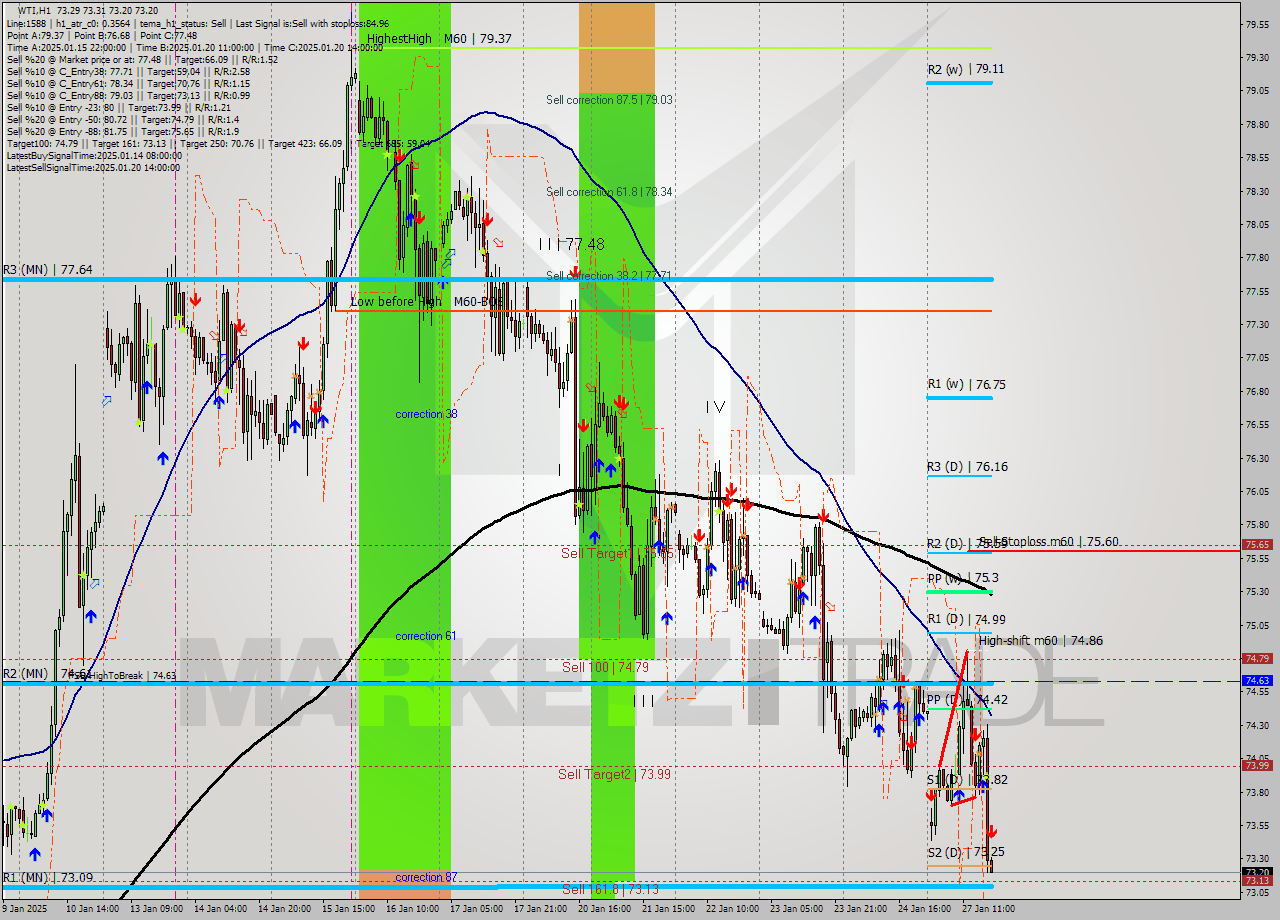Select the 'HighestHigh M60 | 79.37' label

click(x=439, y=39)
